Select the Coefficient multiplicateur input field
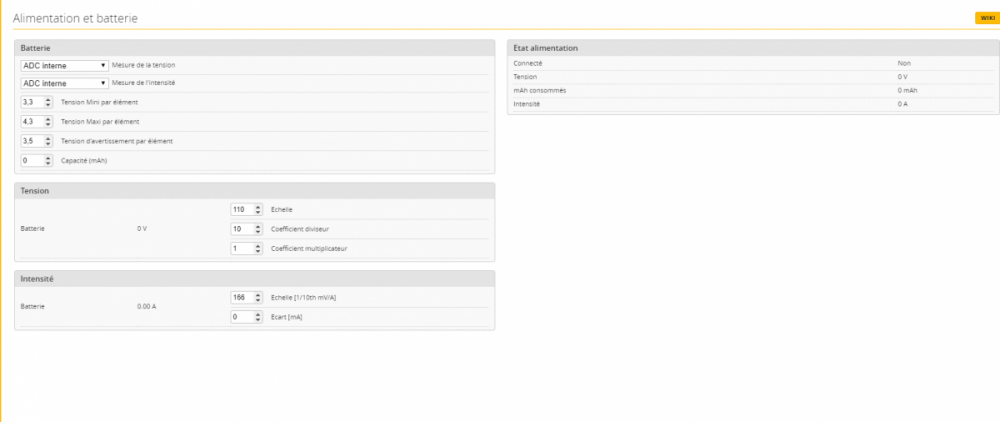Viewport: 1000px width, 422px height. 238,248
